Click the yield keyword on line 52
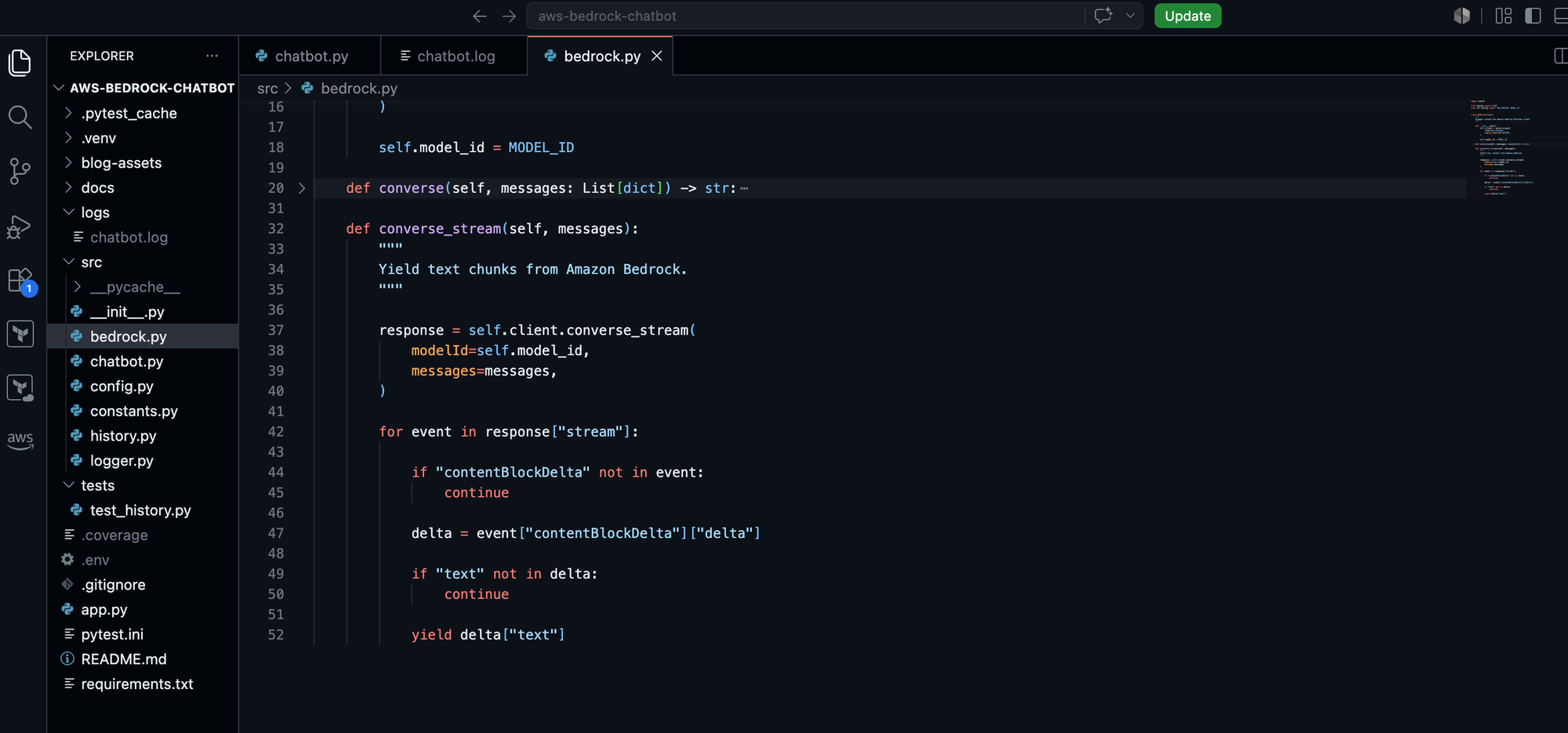 pos(431,635)
